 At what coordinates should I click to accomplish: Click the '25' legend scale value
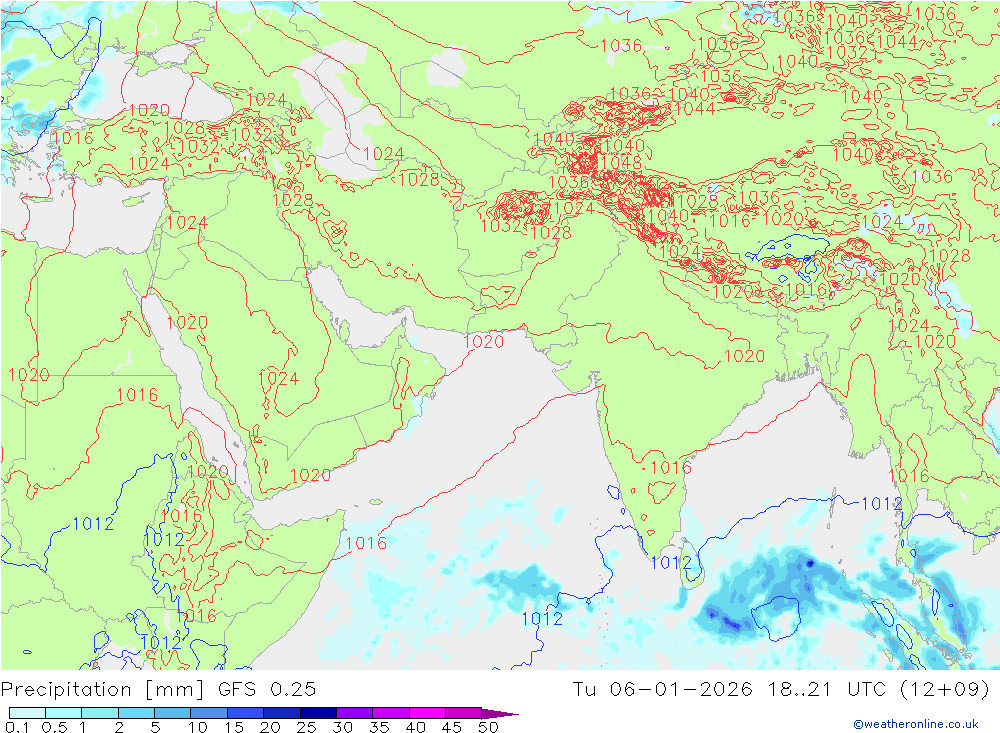(306, 727)
